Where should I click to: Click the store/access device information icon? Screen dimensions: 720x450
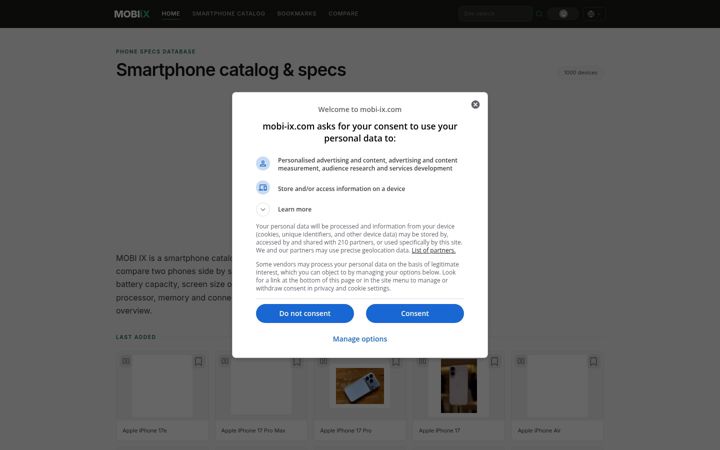pyautogui.click(x=263, y=188)
